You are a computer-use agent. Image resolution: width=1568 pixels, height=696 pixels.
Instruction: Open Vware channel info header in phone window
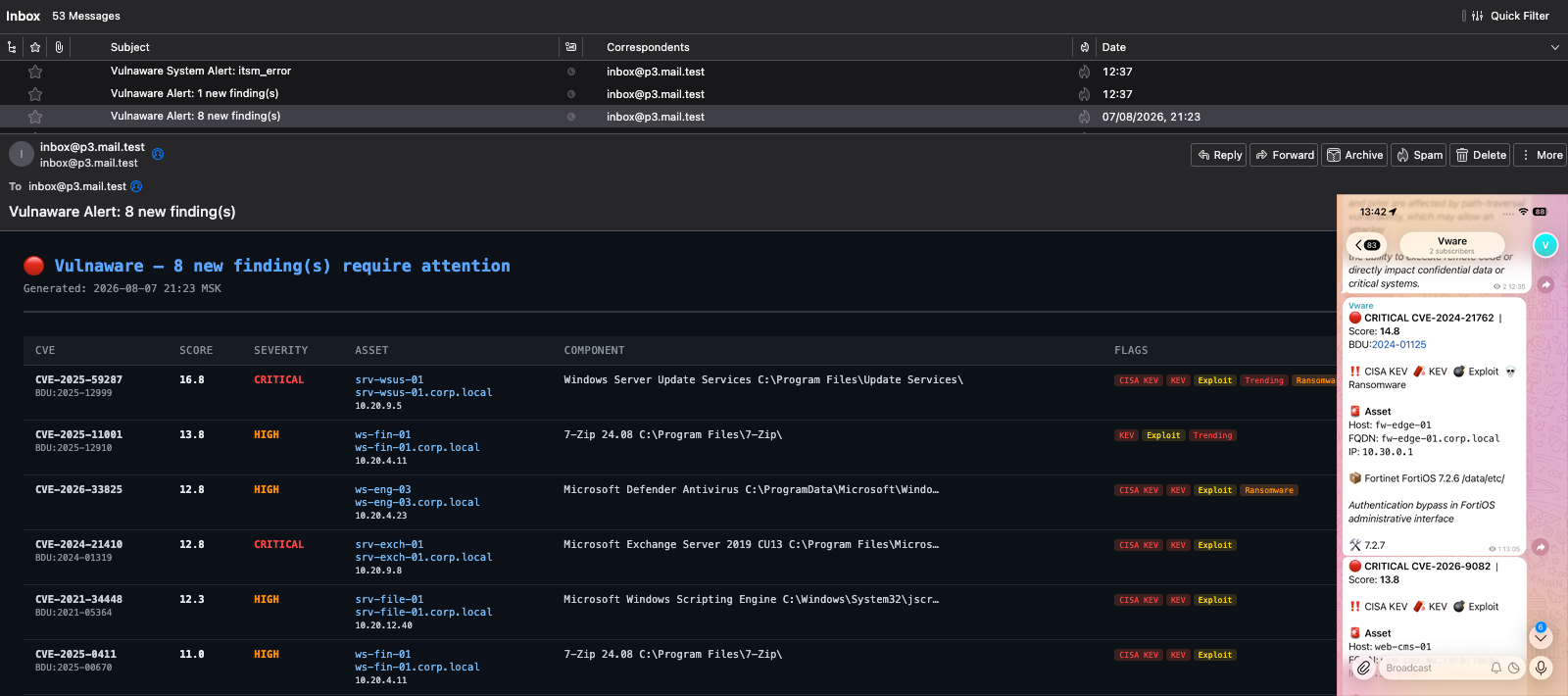[1452, 245]
